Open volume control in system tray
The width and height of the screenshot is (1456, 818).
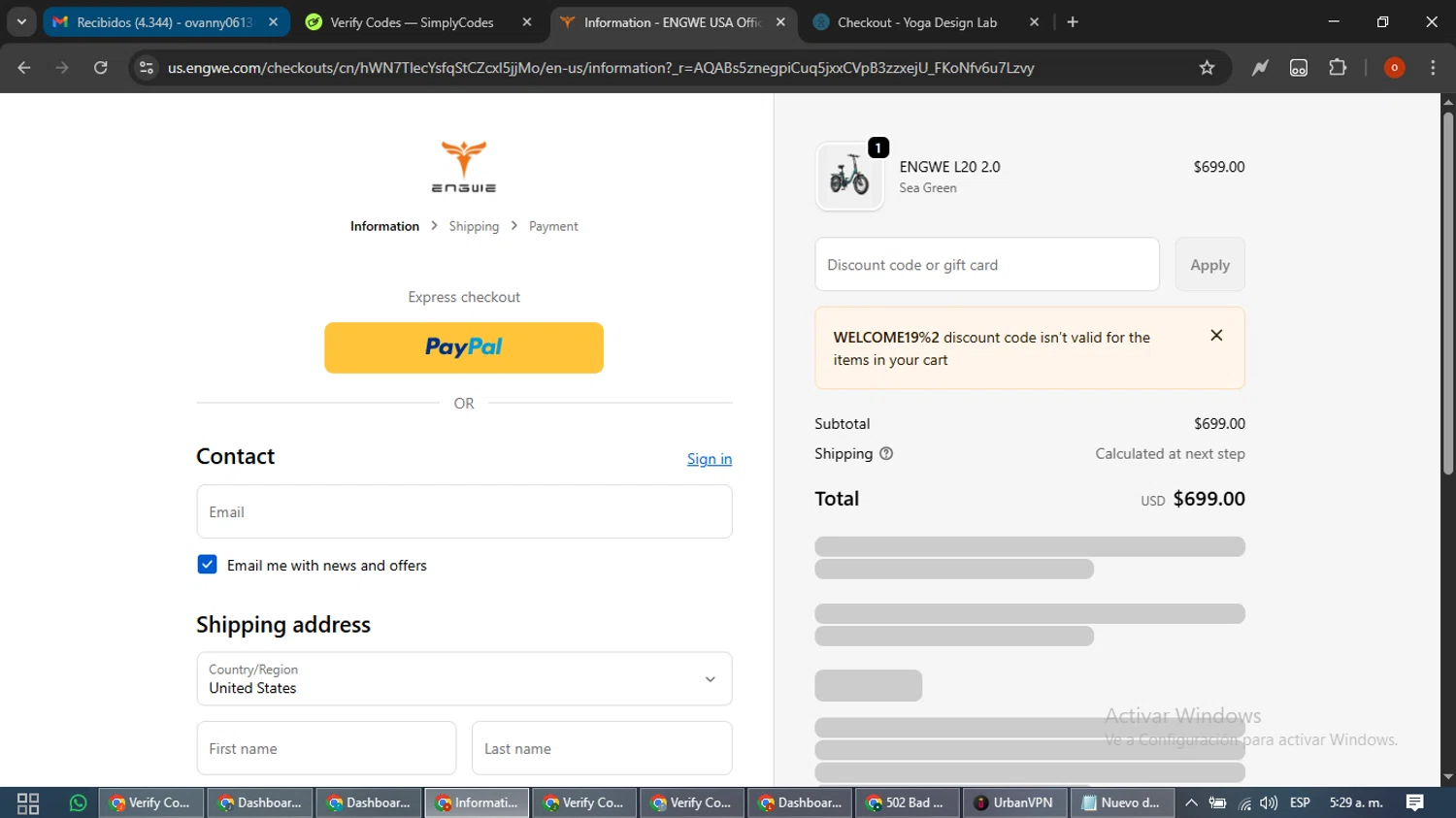(x=1269, y=802)
